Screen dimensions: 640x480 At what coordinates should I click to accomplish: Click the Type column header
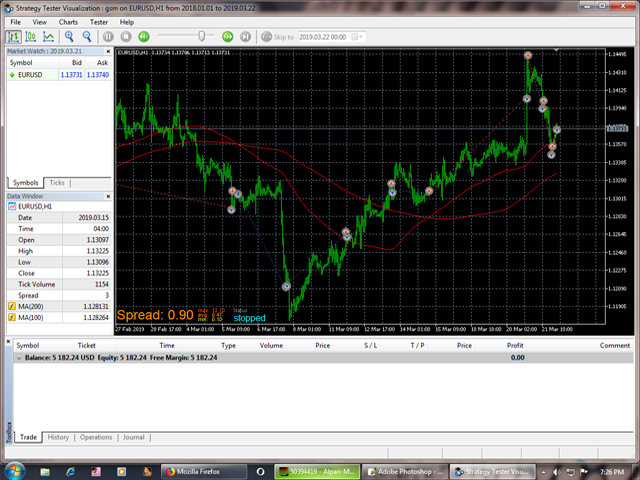point(228,345)
